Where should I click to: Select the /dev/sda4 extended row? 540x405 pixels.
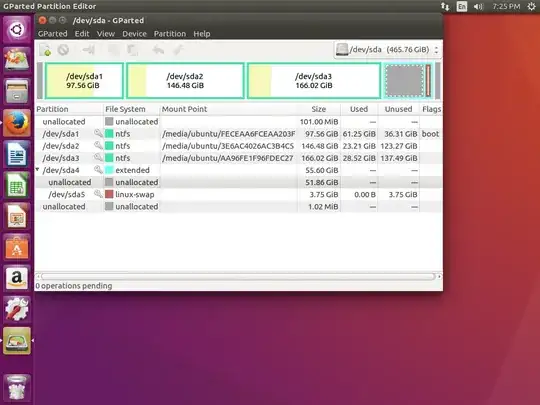click(x=239, y=170)
